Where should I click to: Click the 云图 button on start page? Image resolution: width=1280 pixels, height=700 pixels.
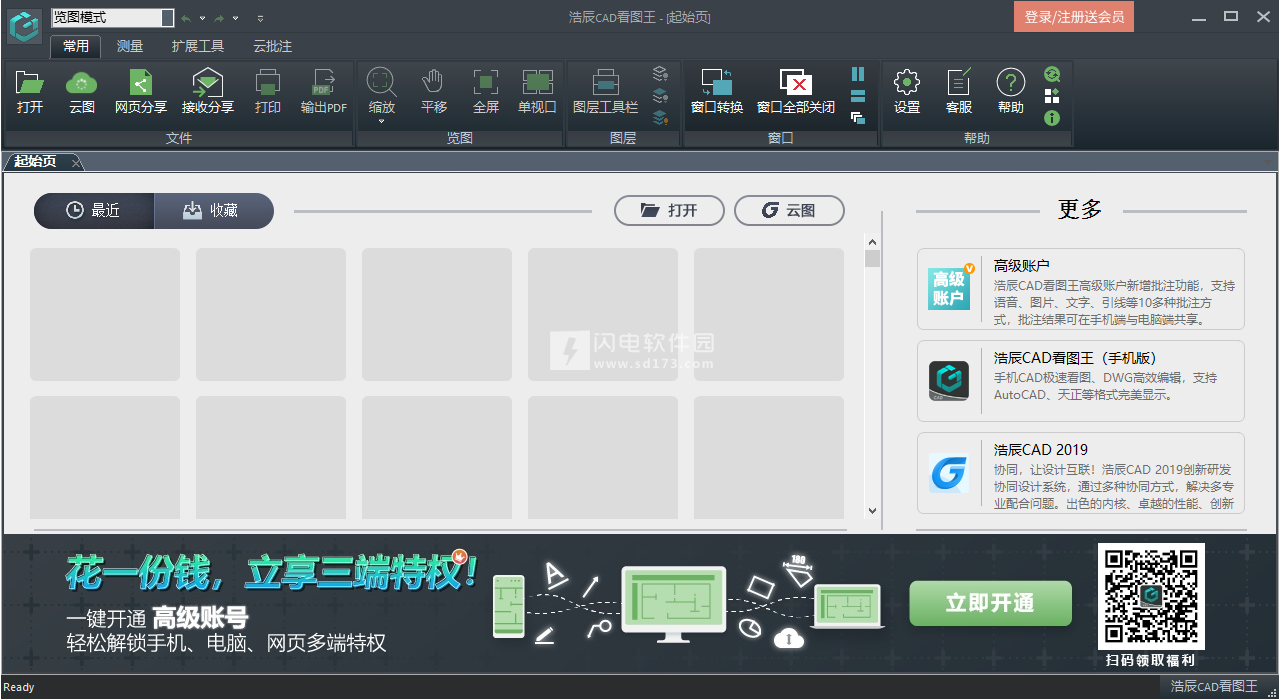pos(789,210)
